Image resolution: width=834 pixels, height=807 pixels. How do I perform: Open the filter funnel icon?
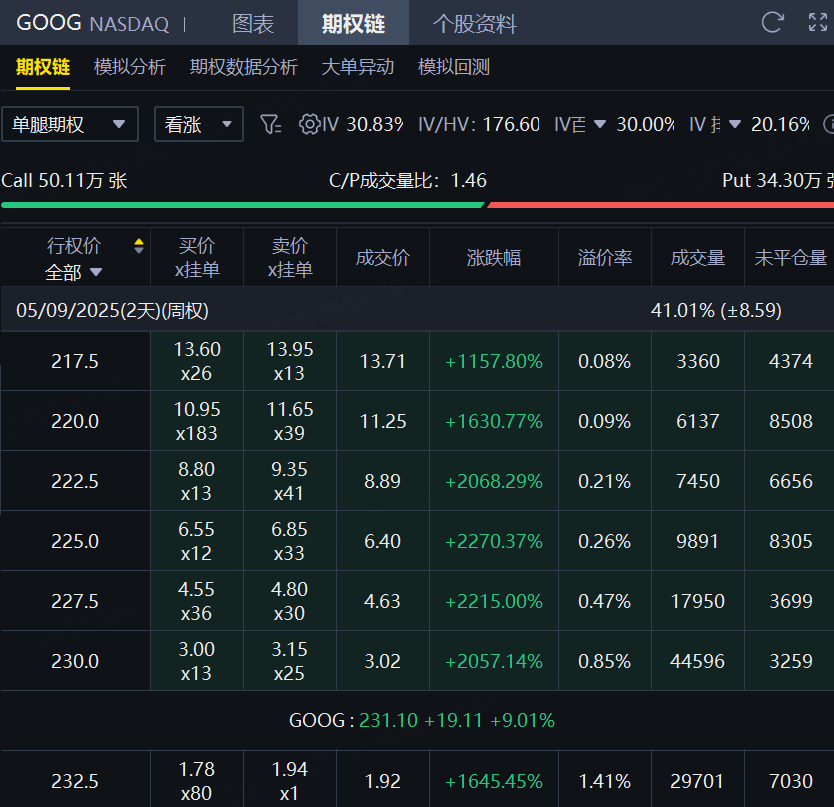(x=270, y=124)
